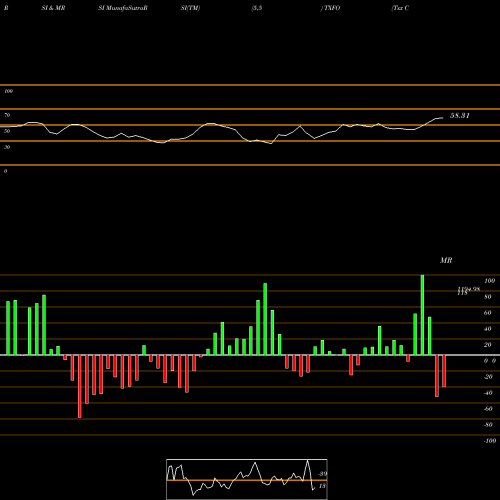
Task: Click the 'SI MunafaSutraR' header text
Action: [123, 8]
